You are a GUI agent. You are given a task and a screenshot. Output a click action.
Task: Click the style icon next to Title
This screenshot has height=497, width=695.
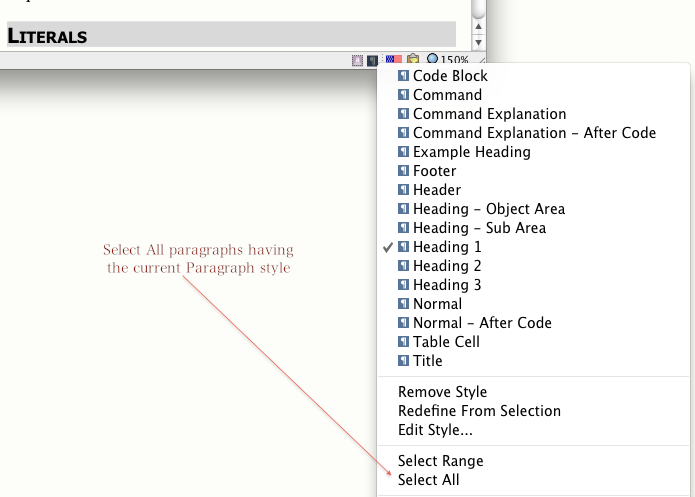click(x=403, y=361)
